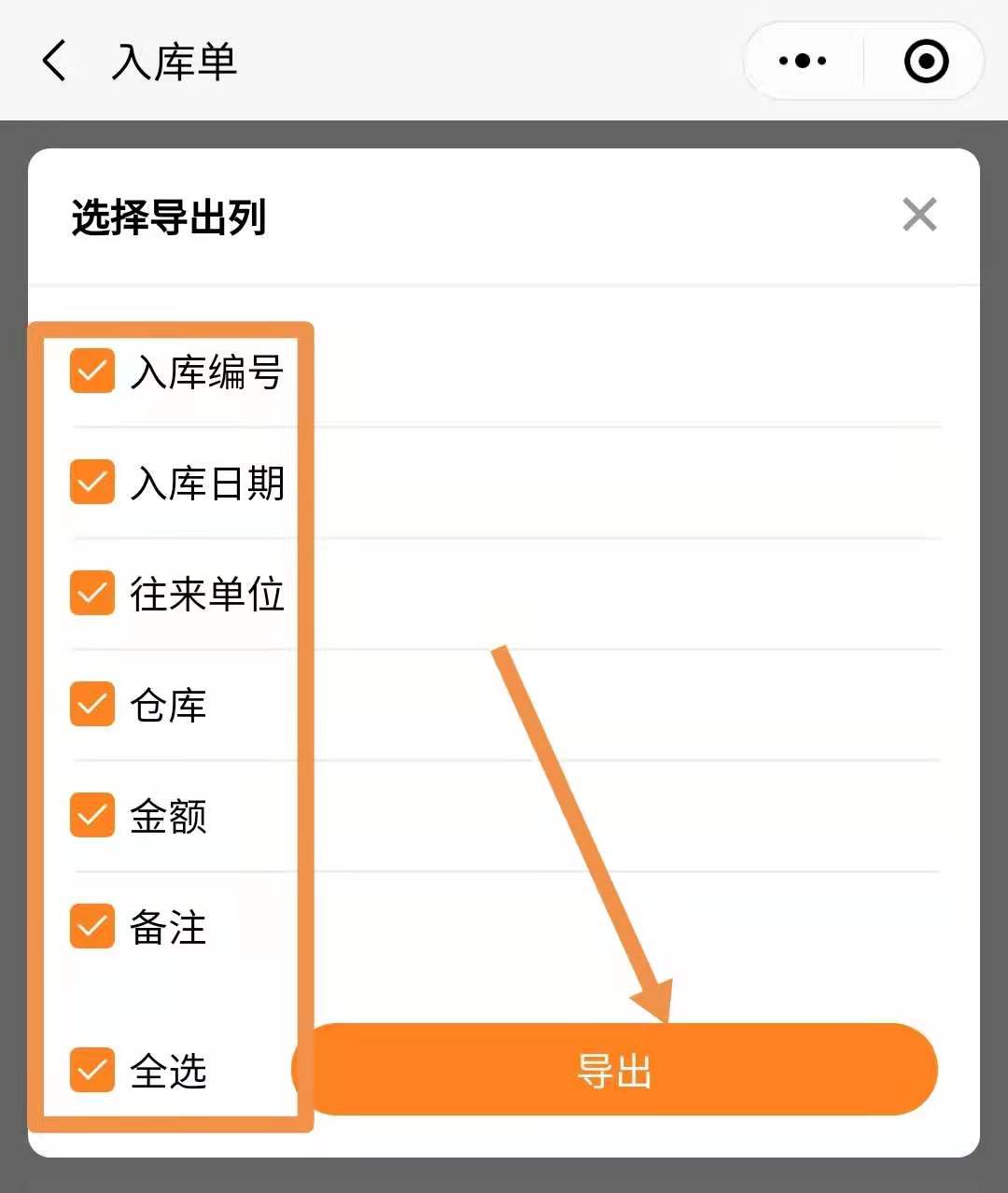Viewport: 1008px width, 1193px height.
Task: Tap the 选择导出列 dialog heading
Action: (x=169, y=218)
